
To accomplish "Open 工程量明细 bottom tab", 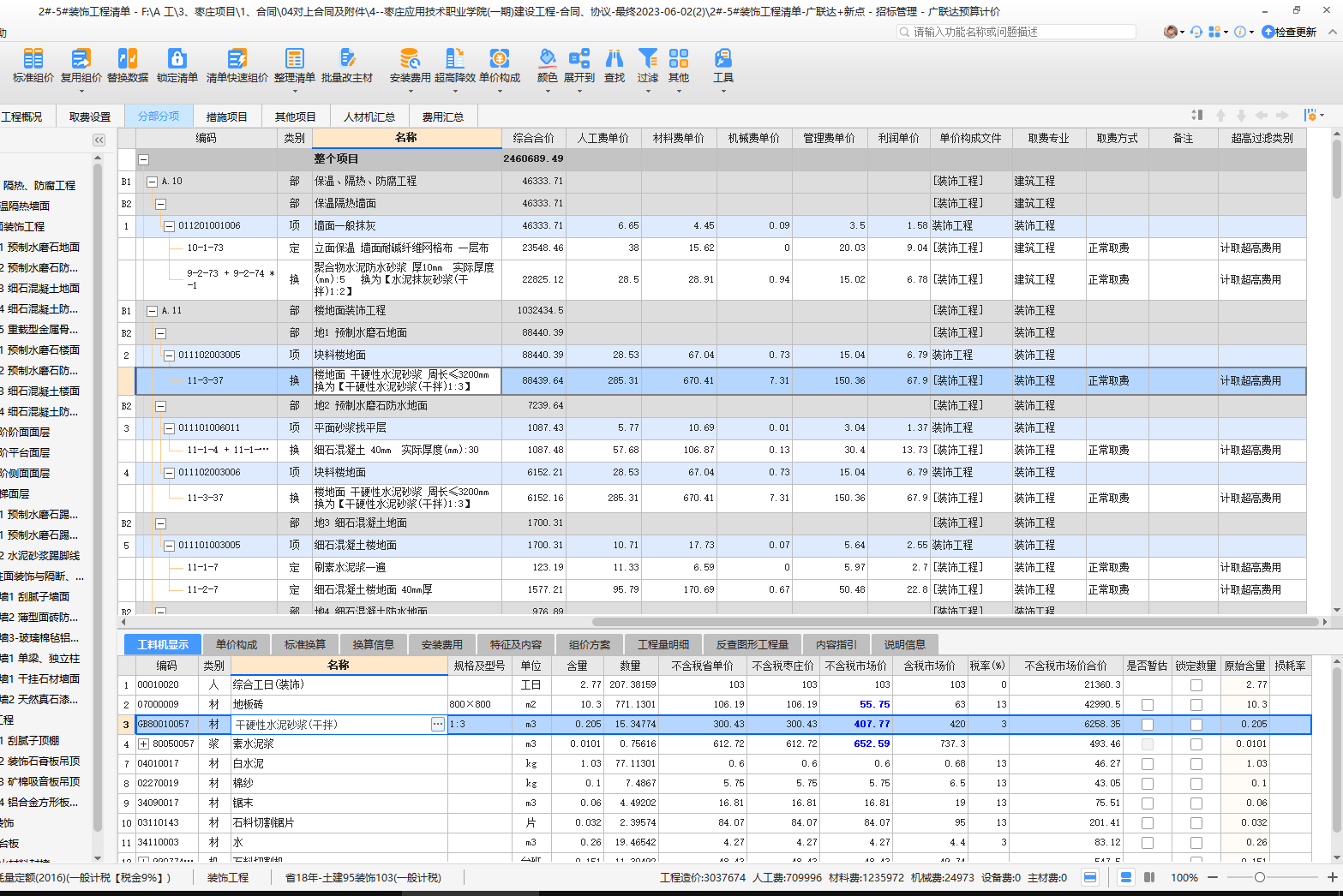I will coord(663,644).
